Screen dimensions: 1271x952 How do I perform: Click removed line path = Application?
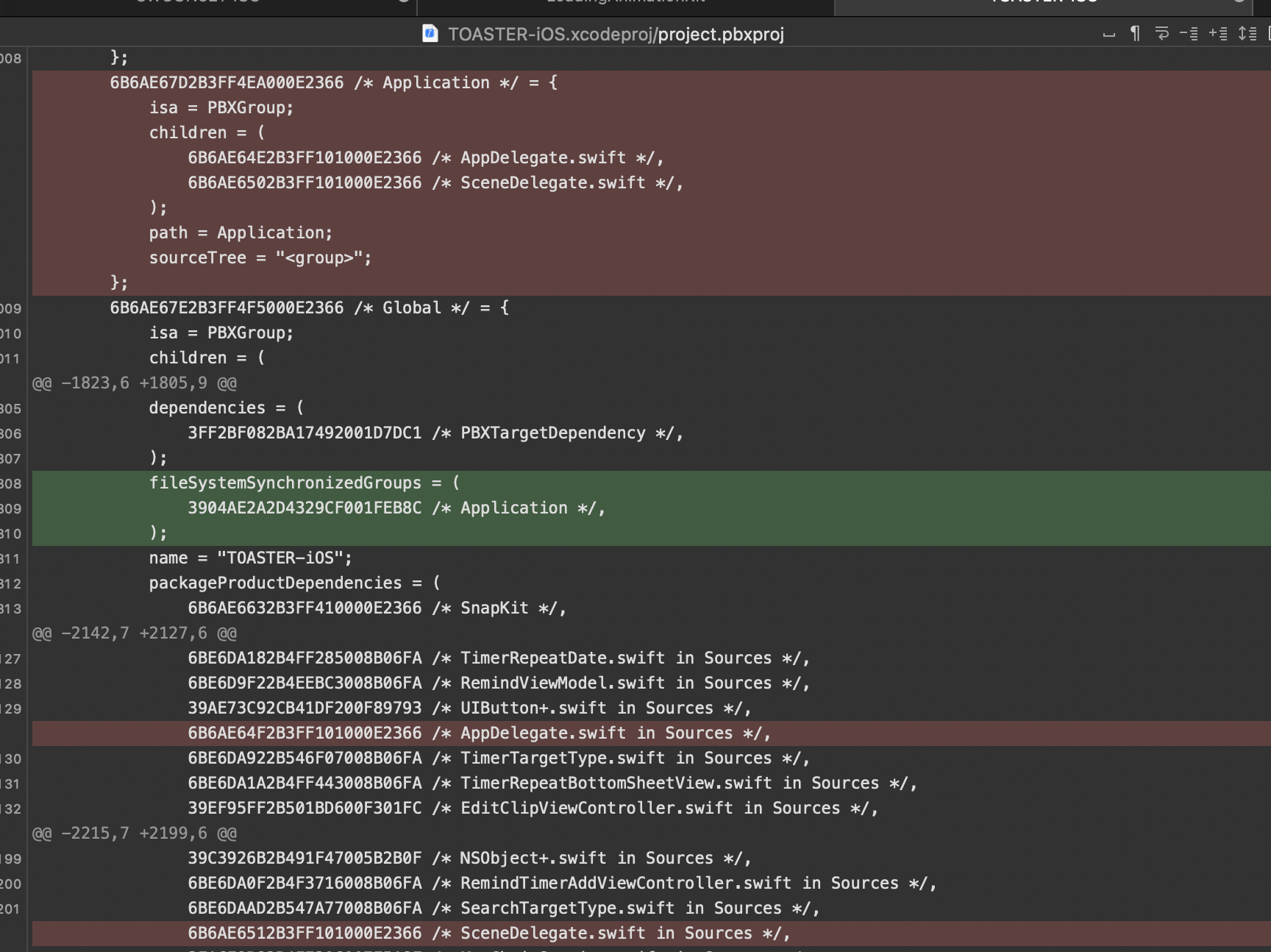[x=652, y=233]
